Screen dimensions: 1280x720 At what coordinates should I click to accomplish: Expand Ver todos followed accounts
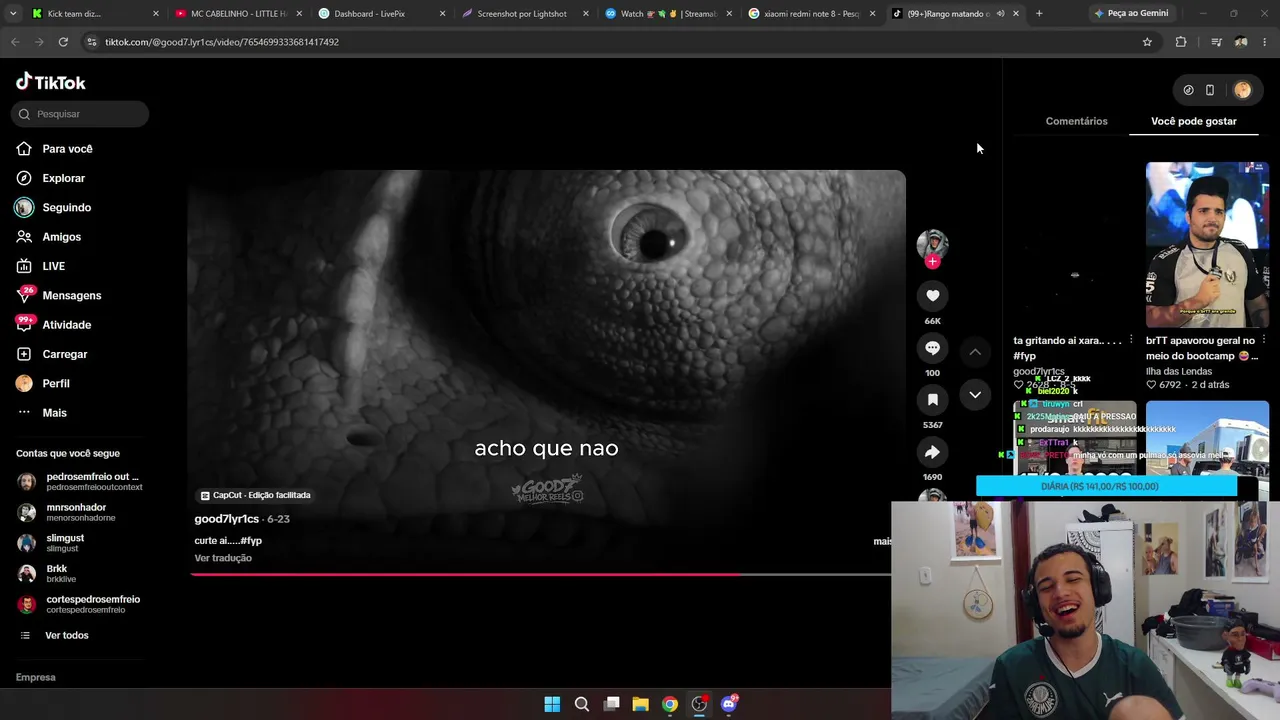coord(66,635)
